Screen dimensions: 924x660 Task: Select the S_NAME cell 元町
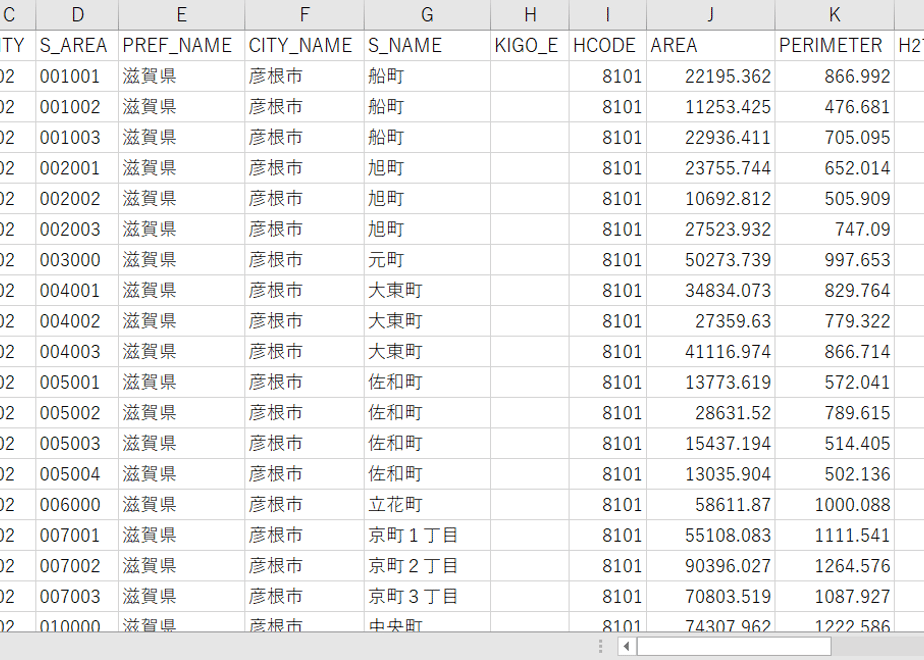(x=427, y=260)
